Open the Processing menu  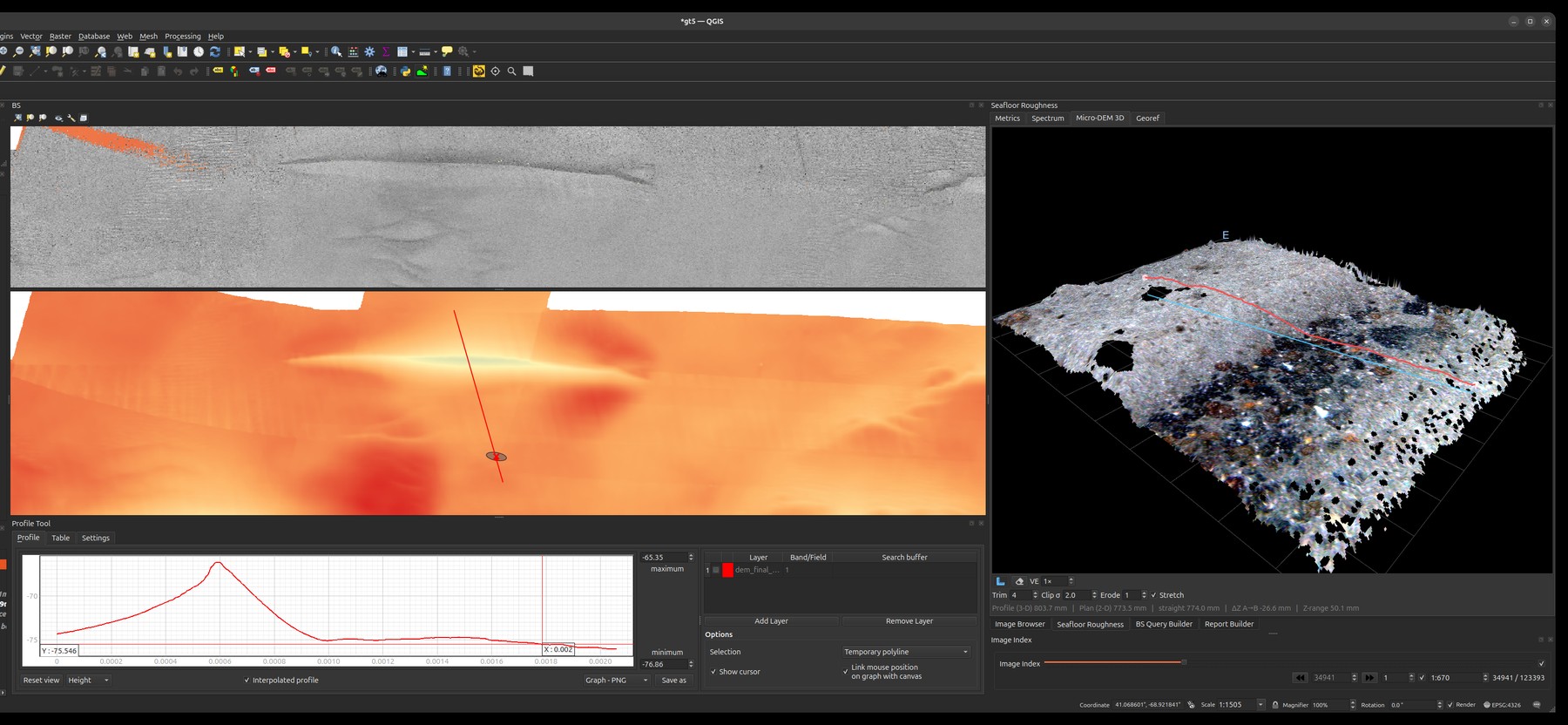pos(183,37)
